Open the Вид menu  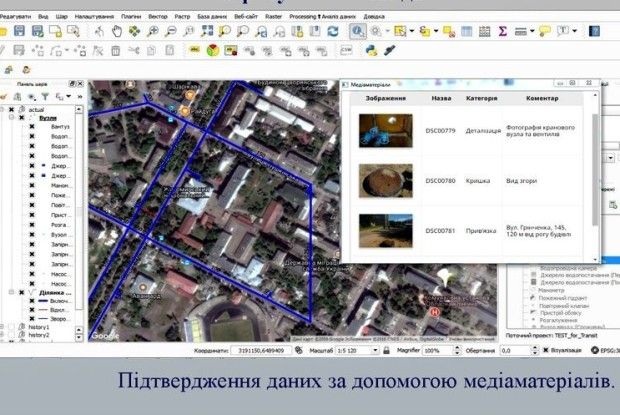coord(43,17)
